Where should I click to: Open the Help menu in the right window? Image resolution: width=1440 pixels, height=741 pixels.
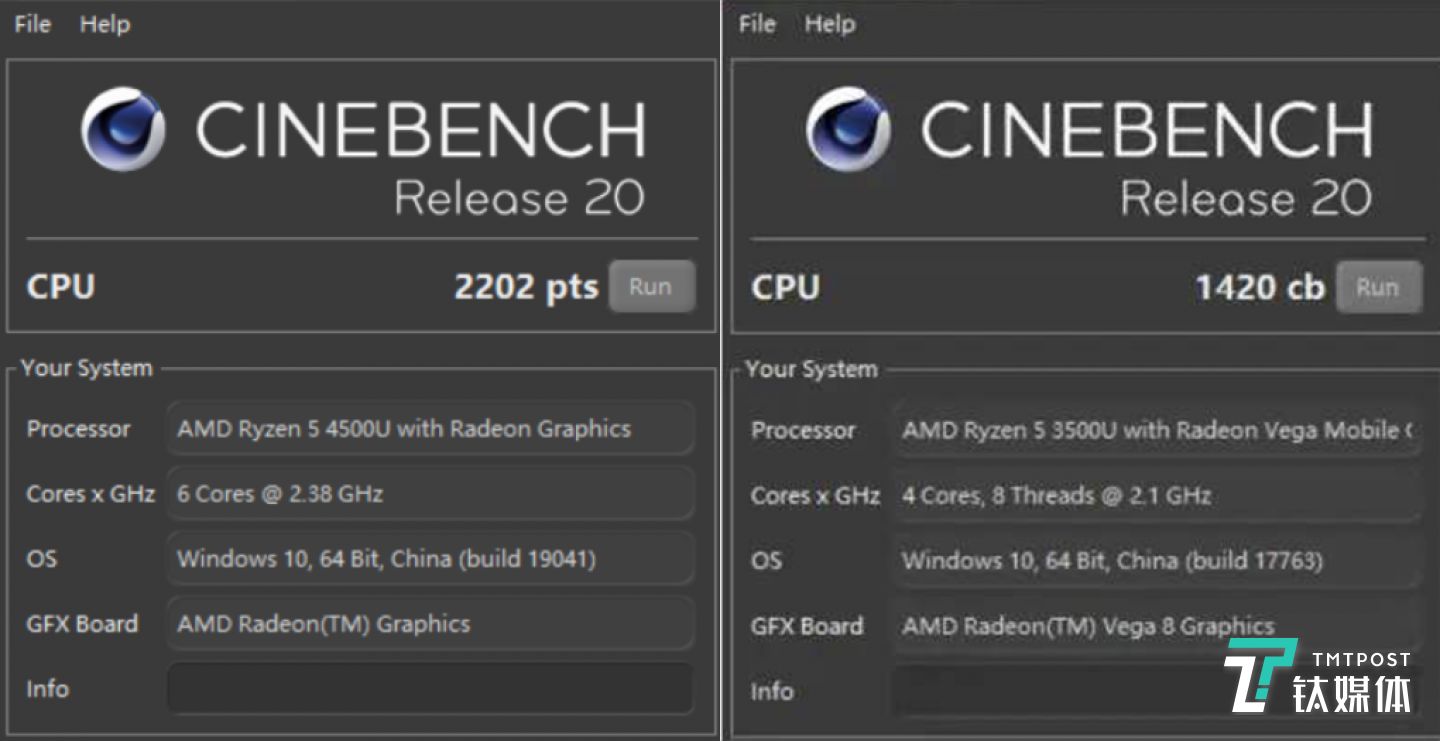pyautogui.click(x=830, y=23)
